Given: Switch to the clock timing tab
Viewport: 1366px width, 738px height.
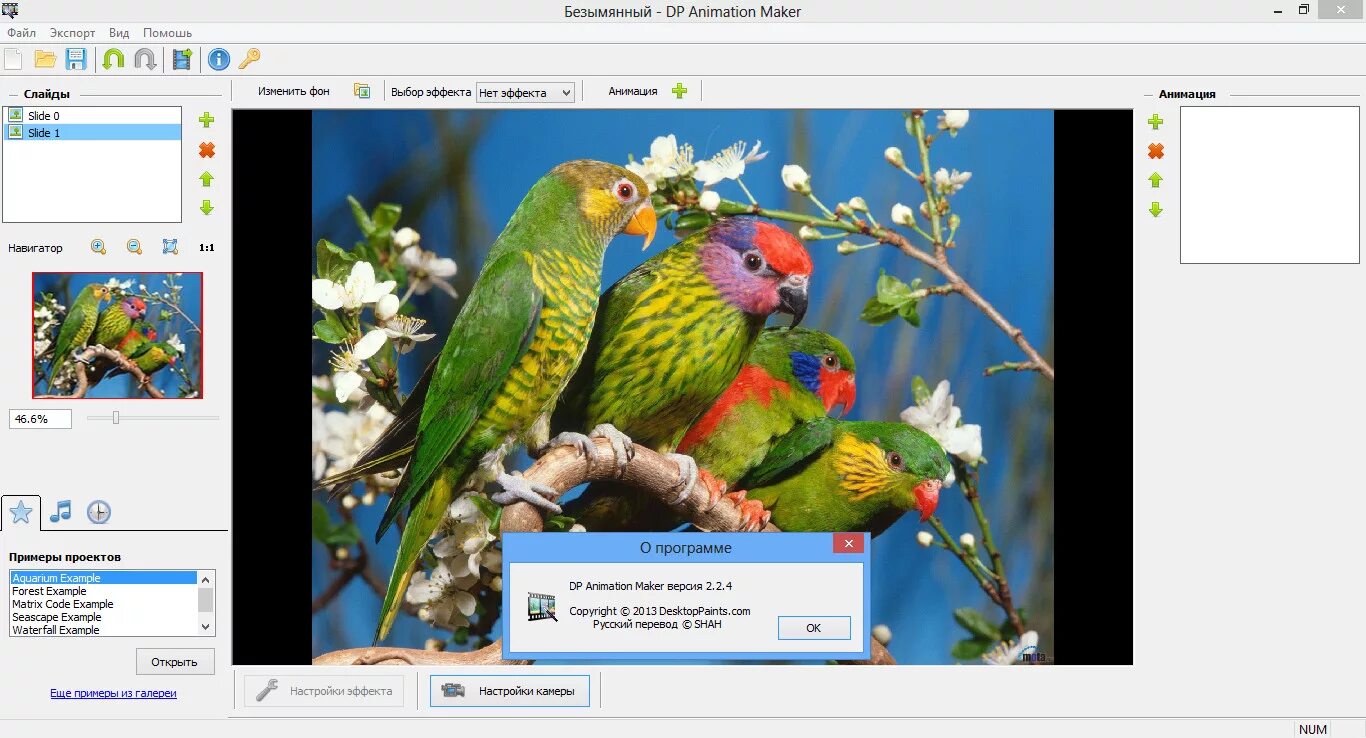Looking at the screenshot, I should pyautogui.click(x=99, y=512).
